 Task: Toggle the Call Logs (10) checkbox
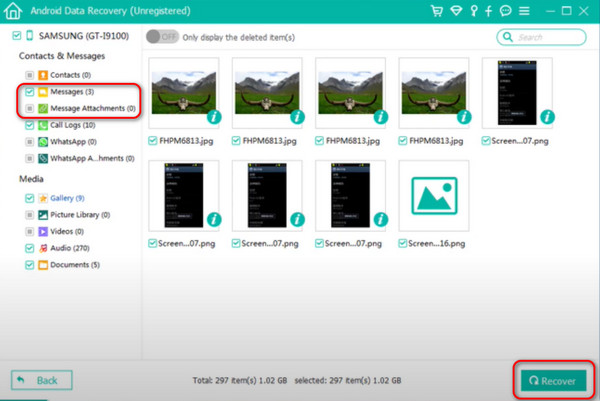pyautogui.click(x=29, y=125)
